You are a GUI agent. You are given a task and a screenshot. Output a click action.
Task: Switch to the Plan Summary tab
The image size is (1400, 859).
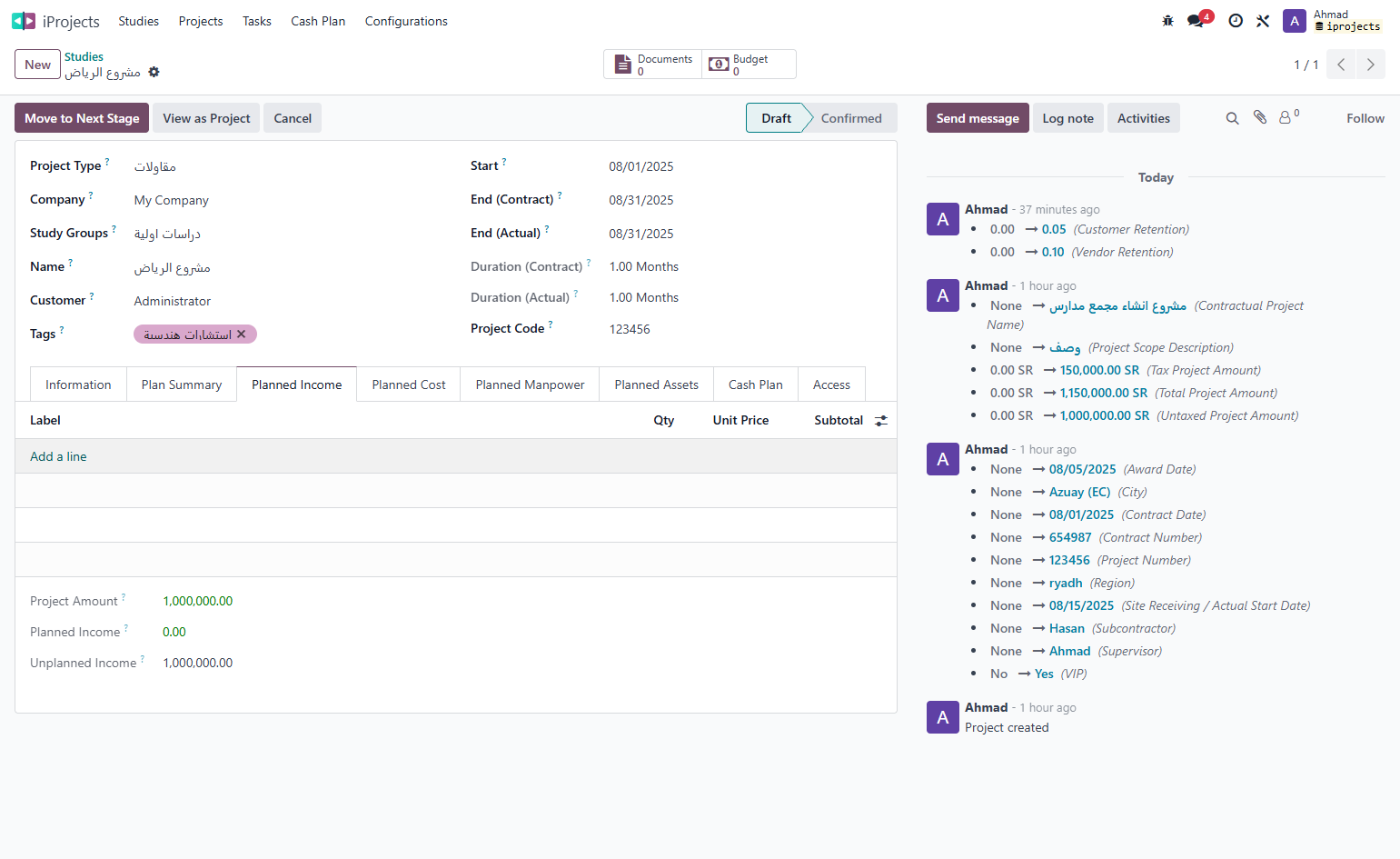[x=182, y=385]
